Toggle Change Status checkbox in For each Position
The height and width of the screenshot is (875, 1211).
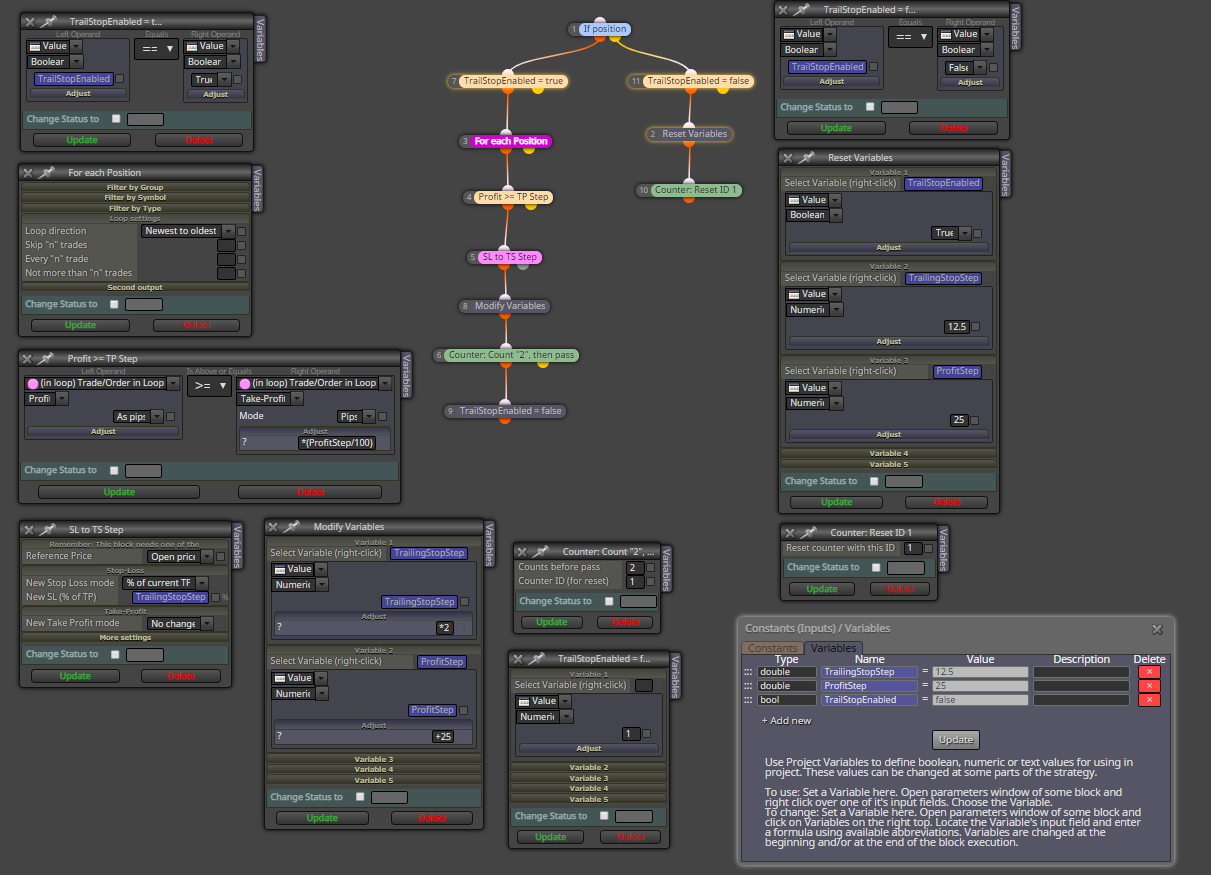click(114, 304)
